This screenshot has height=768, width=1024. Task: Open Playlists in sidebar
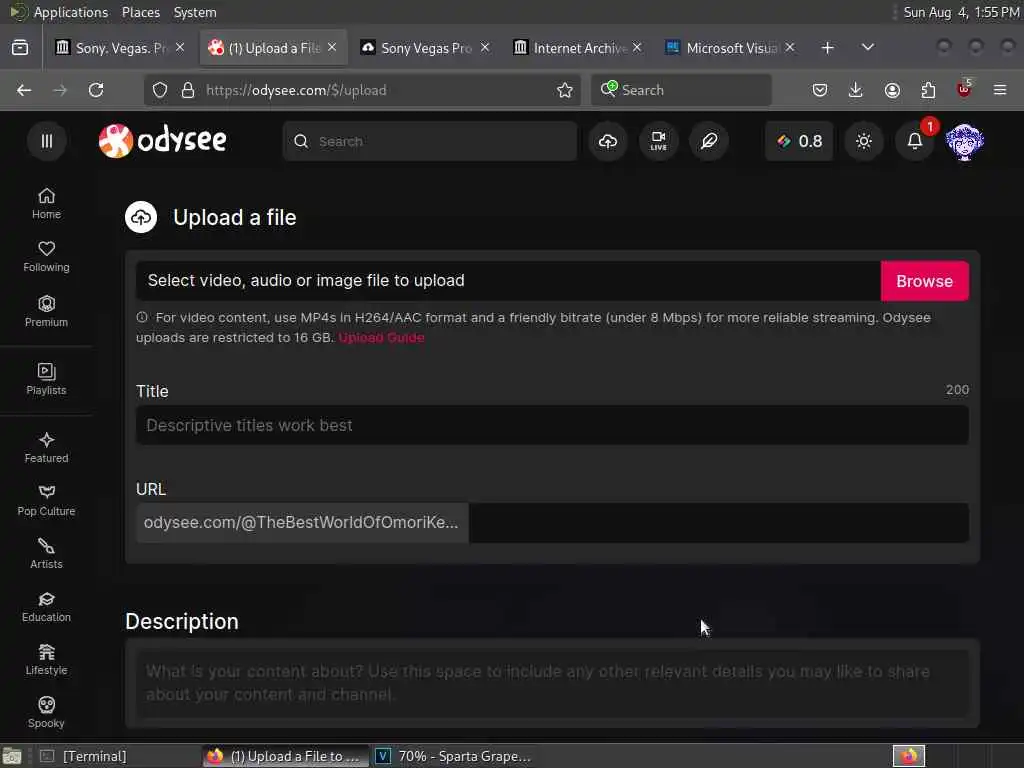[46, 379]
